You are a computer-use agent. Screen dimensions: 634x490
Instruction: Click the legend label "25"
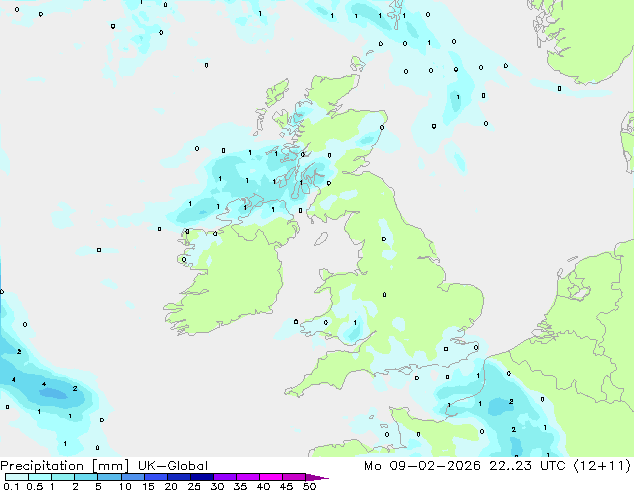point(194,486)
